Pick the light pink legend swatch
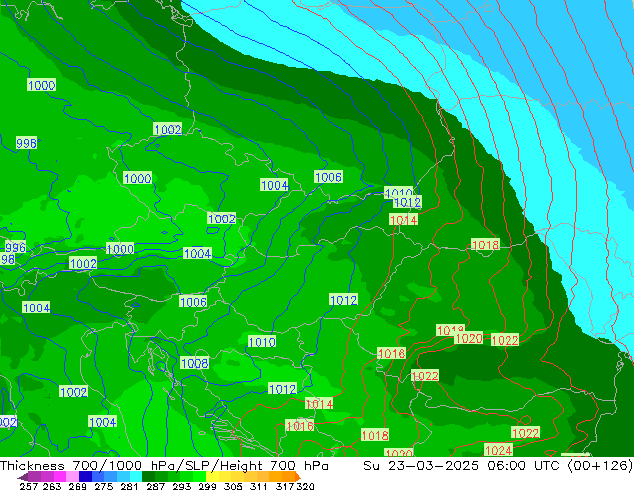 [72, 476]
